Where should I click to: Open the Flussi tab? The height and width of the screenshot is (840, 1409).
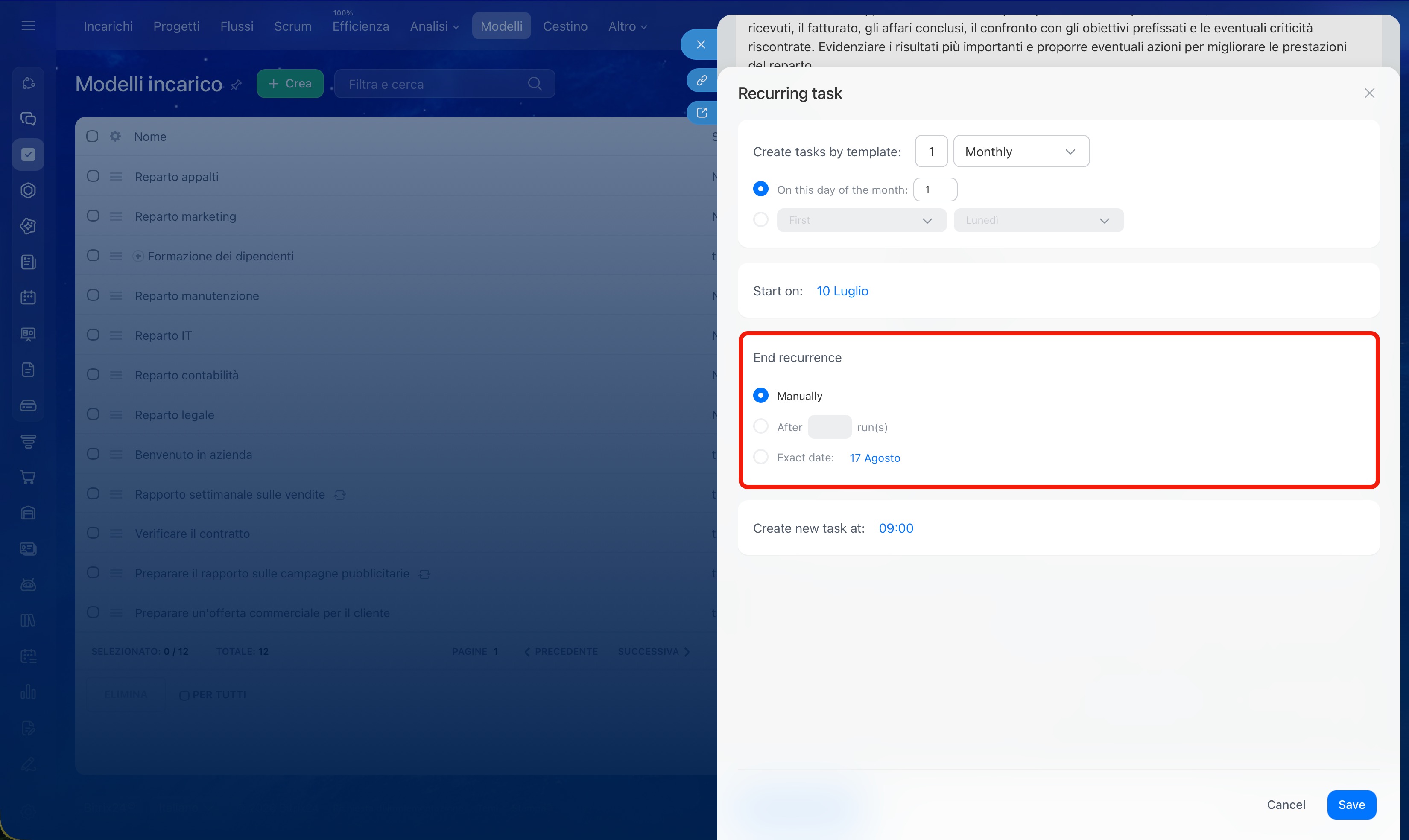coord(237,26)
